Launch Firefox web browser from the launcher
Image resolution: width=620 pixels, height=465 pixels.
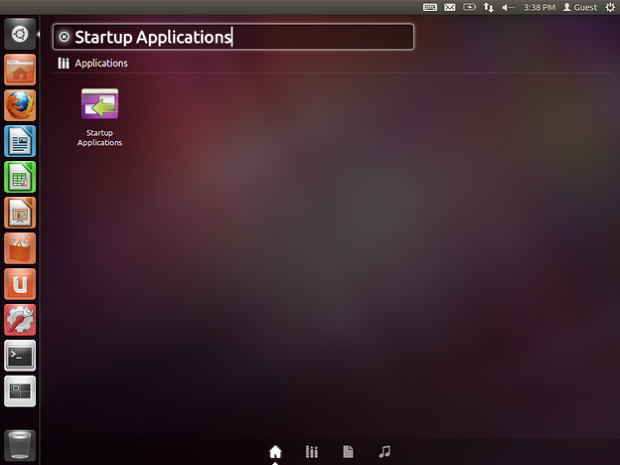pyautogui.click(x=20, y=106)
